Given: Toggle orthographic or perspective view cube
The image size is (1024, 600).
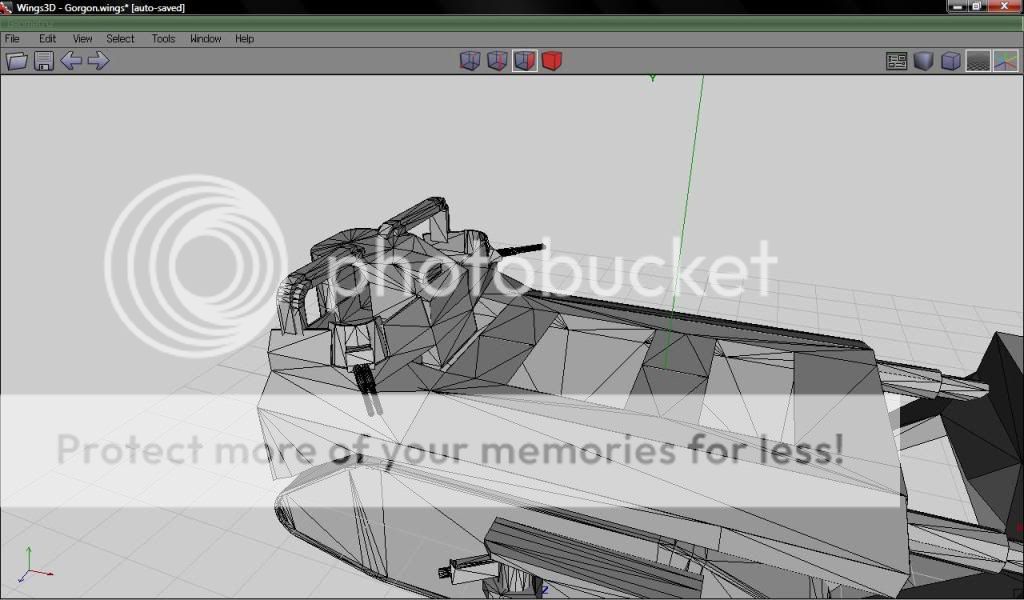Looking at the screenshot, I should tap(950, 61).
